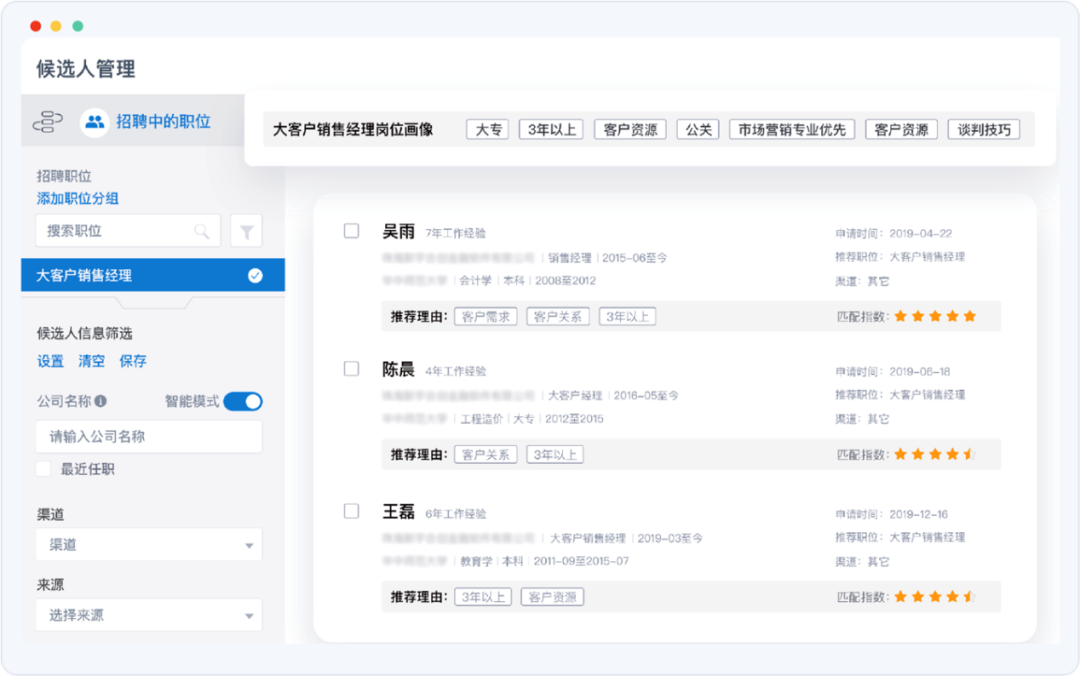This screenshot has width=1080, height=676.
Task: Click the 保存 filter link
Action: coord(132,361)
